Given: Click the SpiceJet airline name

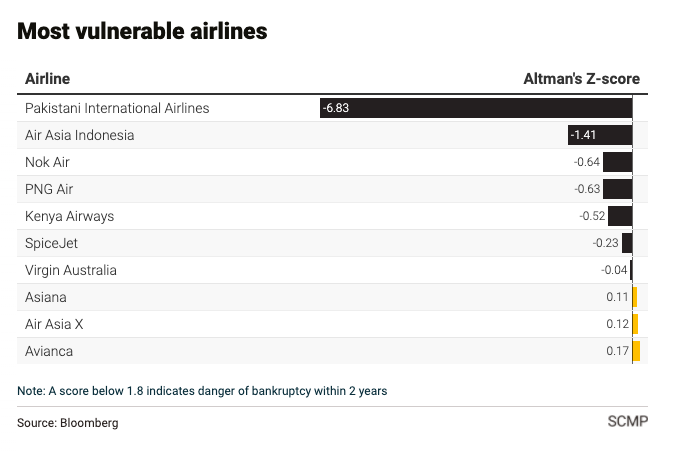Looking at the screenshot, I should (x=51, y=243).
